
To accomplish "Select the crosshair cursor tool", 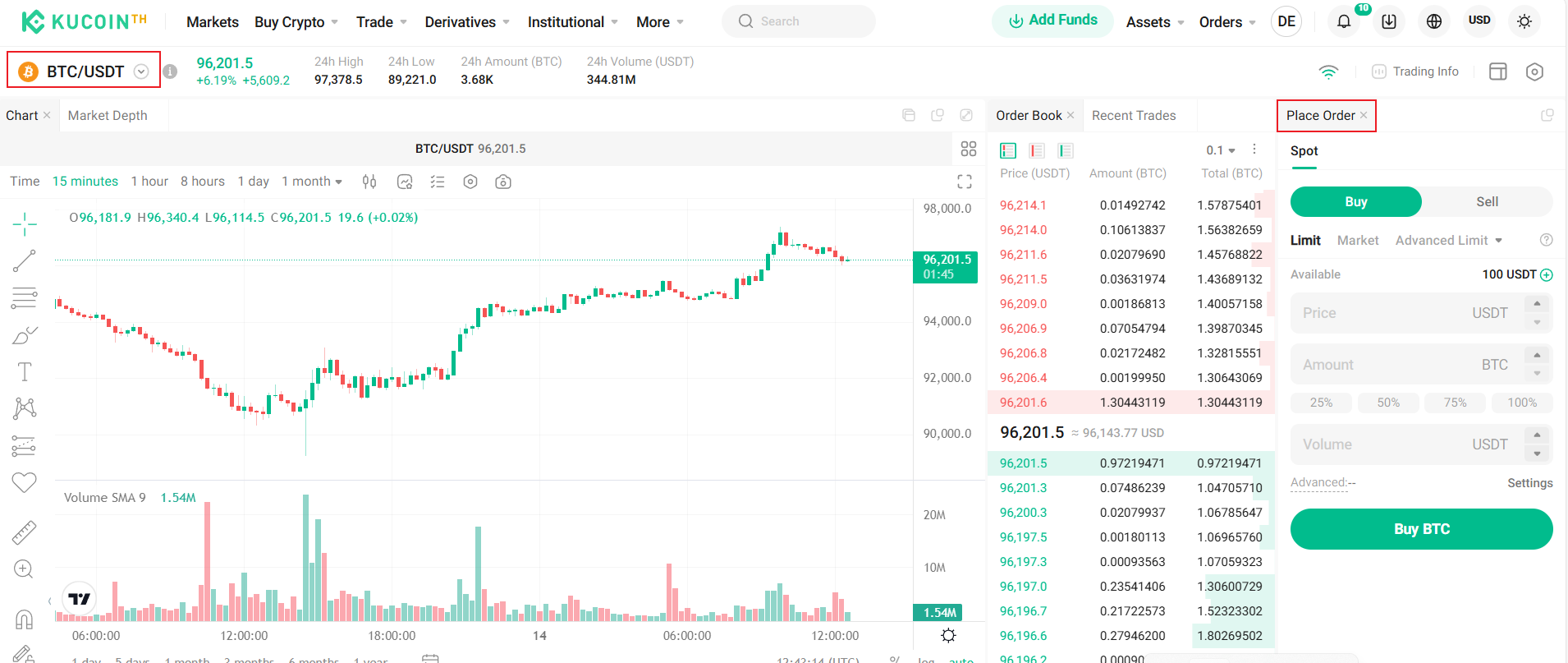I will (24, 223).
